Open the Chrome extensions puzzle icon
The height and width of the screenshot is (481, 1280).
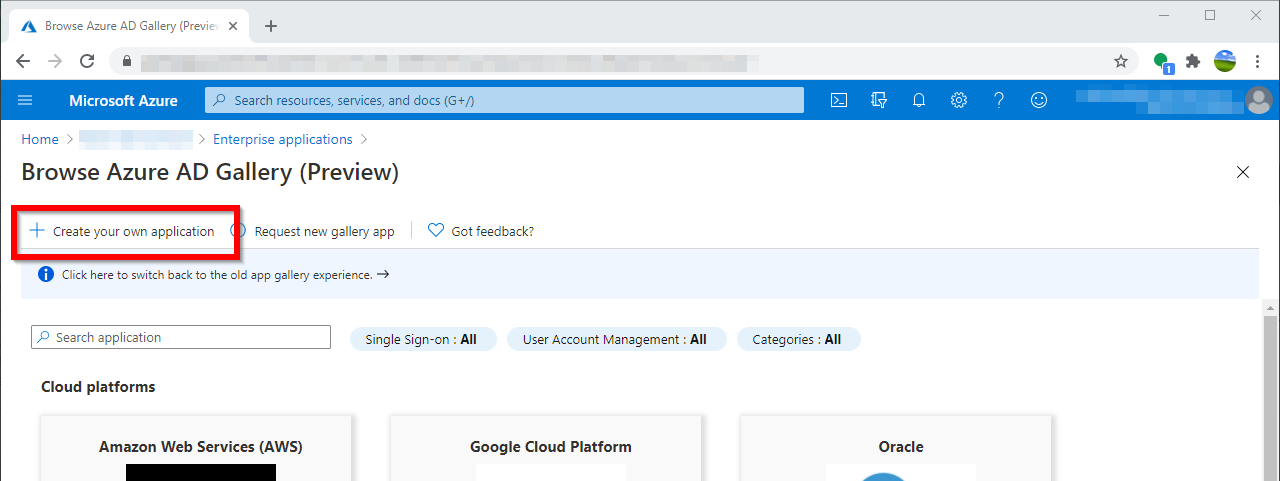coord(1193,61)
